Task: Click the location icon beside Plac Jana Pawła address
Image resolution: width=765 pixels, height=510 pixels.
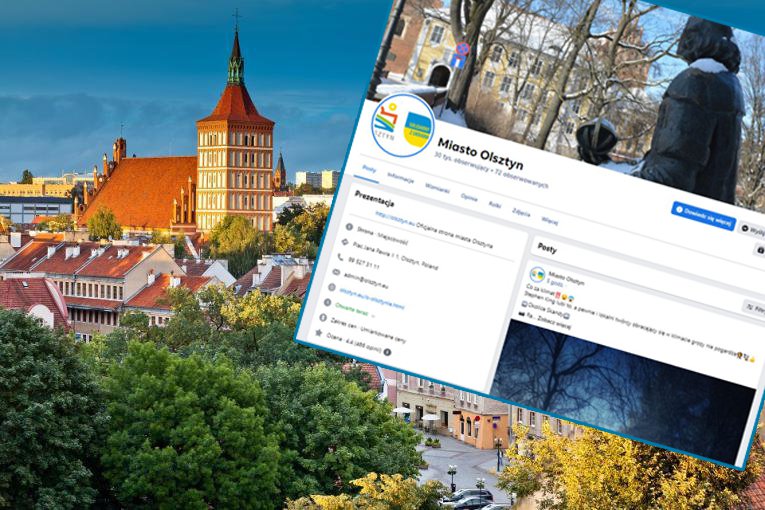Action: coord(344,242)
